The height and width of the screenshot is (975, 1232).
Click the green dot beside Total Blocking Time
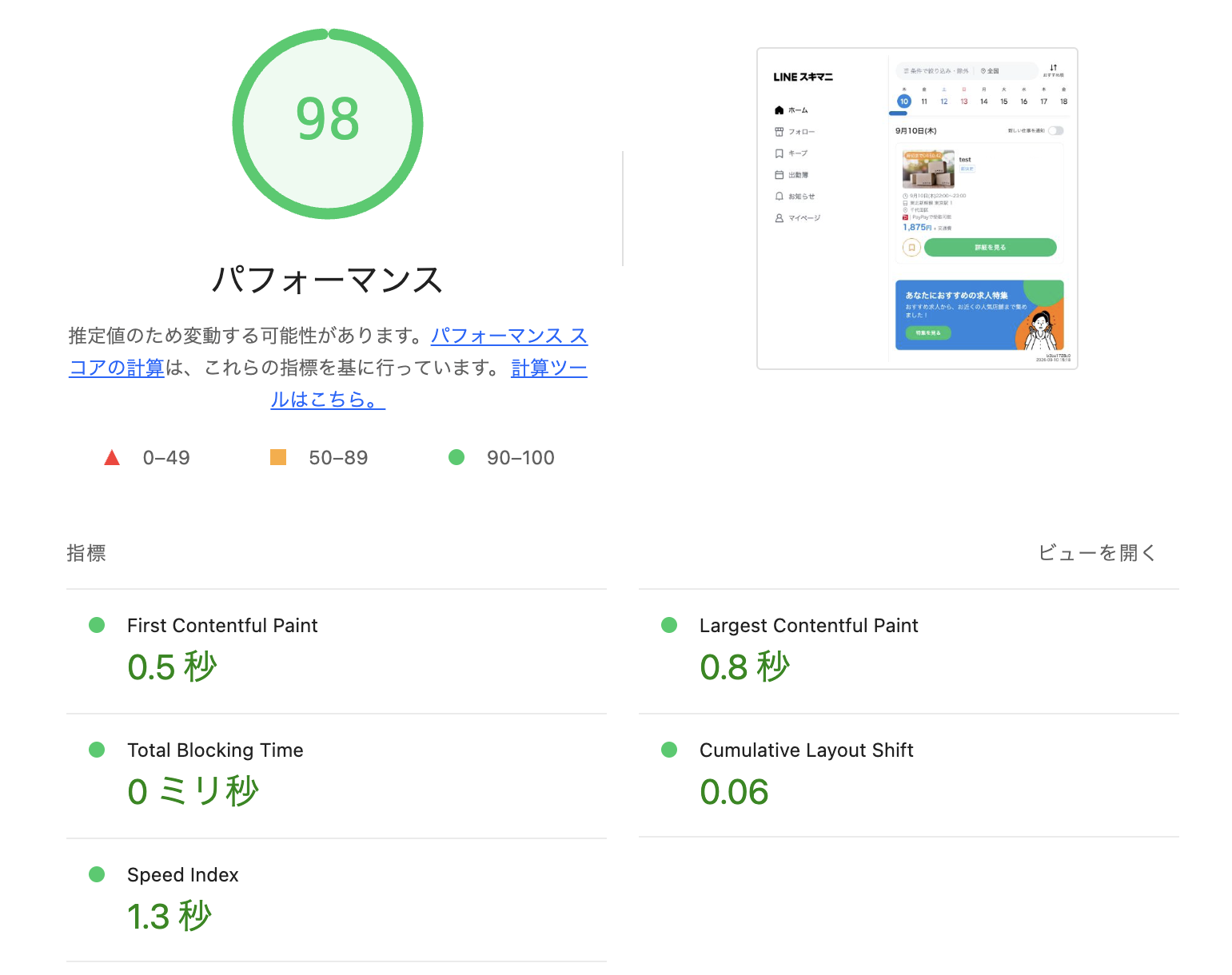pos(97,750)
